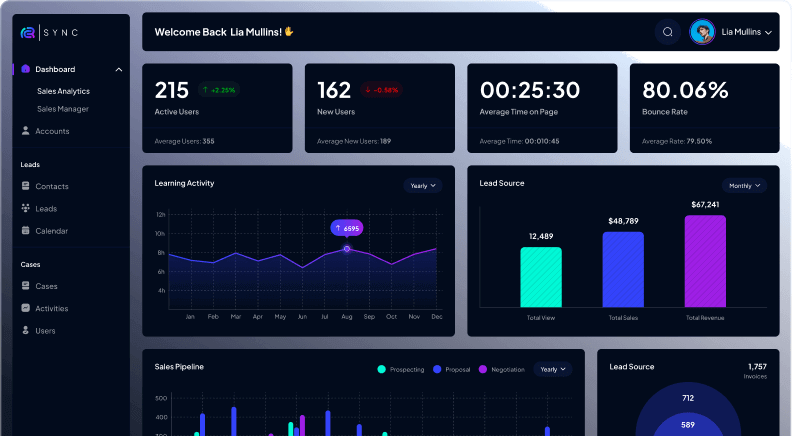Click the Total View teal bar
The image size is (792, 436).
pos(541,277)
